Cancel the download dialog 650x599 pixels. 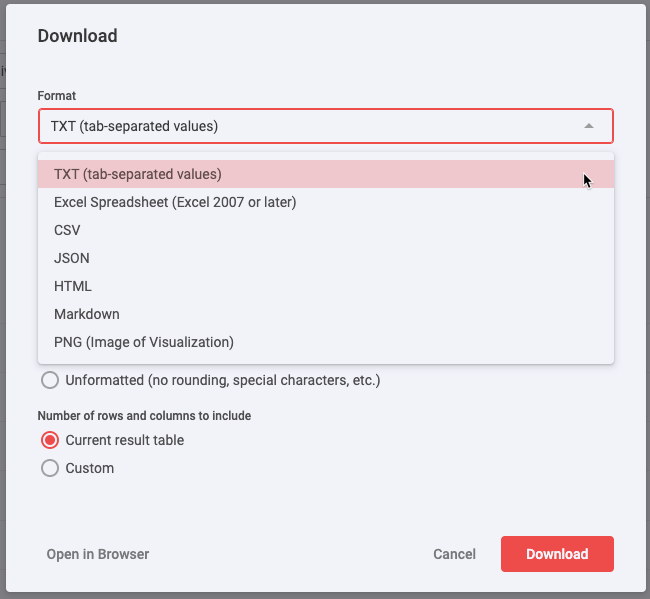click(454, 554)
